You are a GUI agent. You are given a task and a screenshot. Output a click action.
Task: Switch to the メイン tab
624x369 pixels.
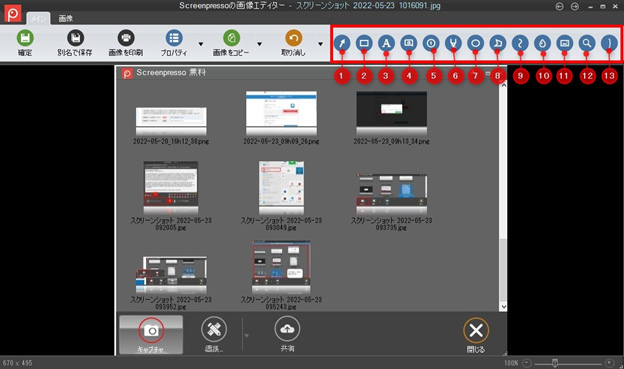click(39, 18)
